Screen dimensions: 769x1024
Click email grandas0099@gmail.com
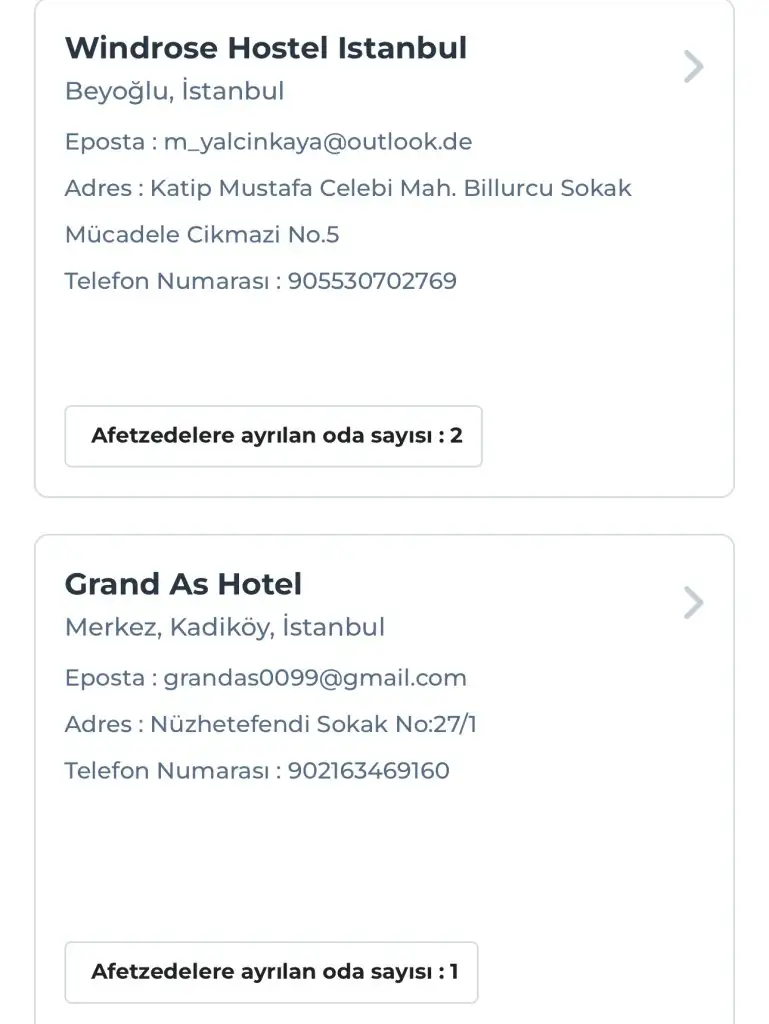click(315, 678)
